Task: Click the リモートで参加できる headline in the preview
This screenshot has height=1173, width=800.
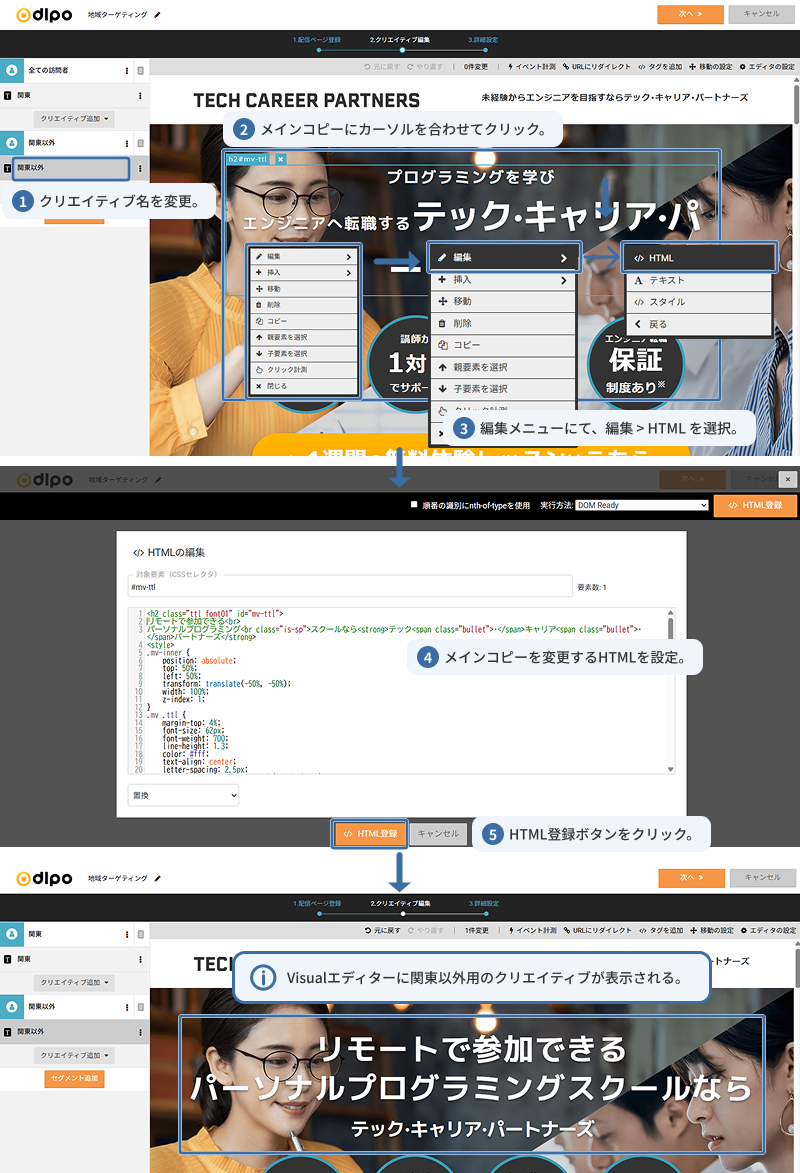Action: click(x=471, y=1049)
